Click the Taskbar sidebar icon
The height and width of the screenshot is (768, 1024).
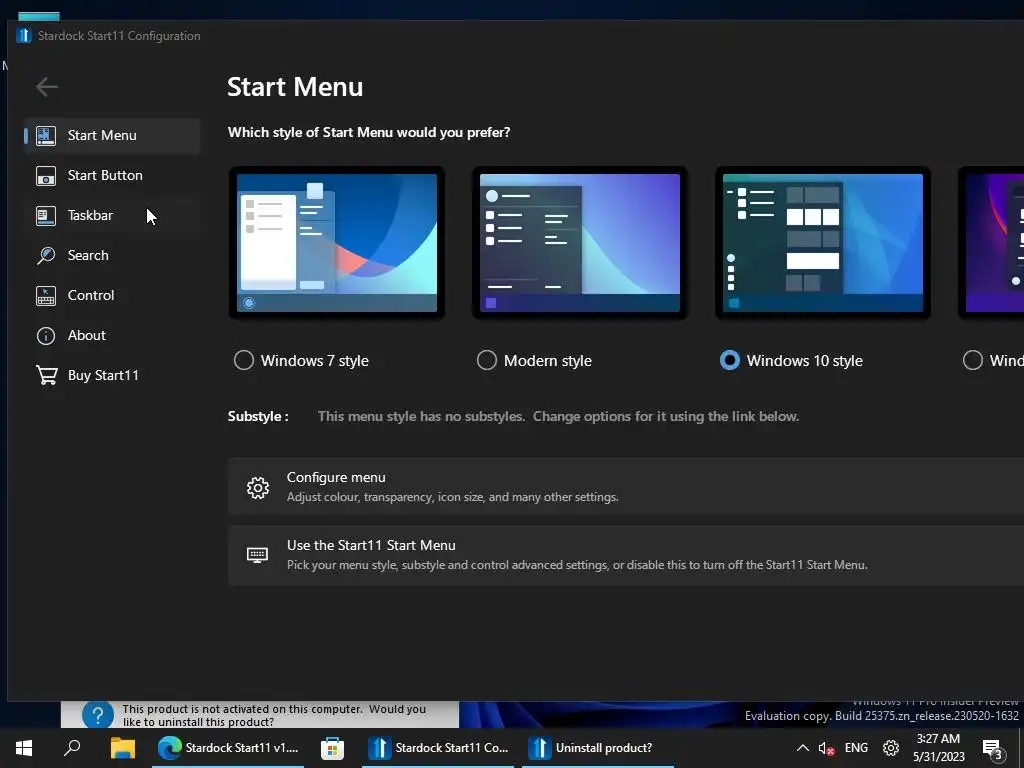point(46,216)
